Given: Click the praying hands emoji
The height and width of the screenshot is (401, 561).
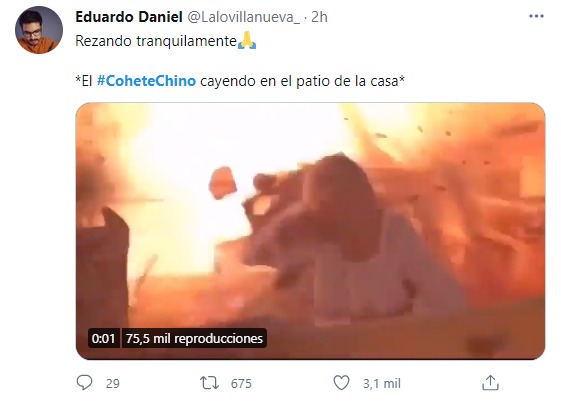Looking at the screenshot, I should 247,40.
